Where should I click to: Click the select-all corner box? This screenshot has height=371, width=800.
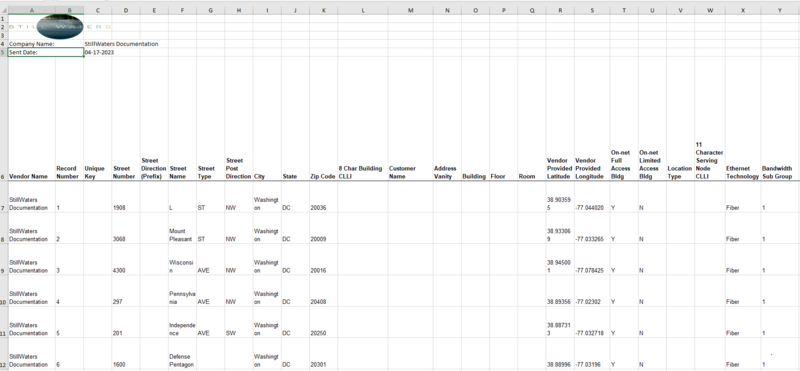click(4, 10)
